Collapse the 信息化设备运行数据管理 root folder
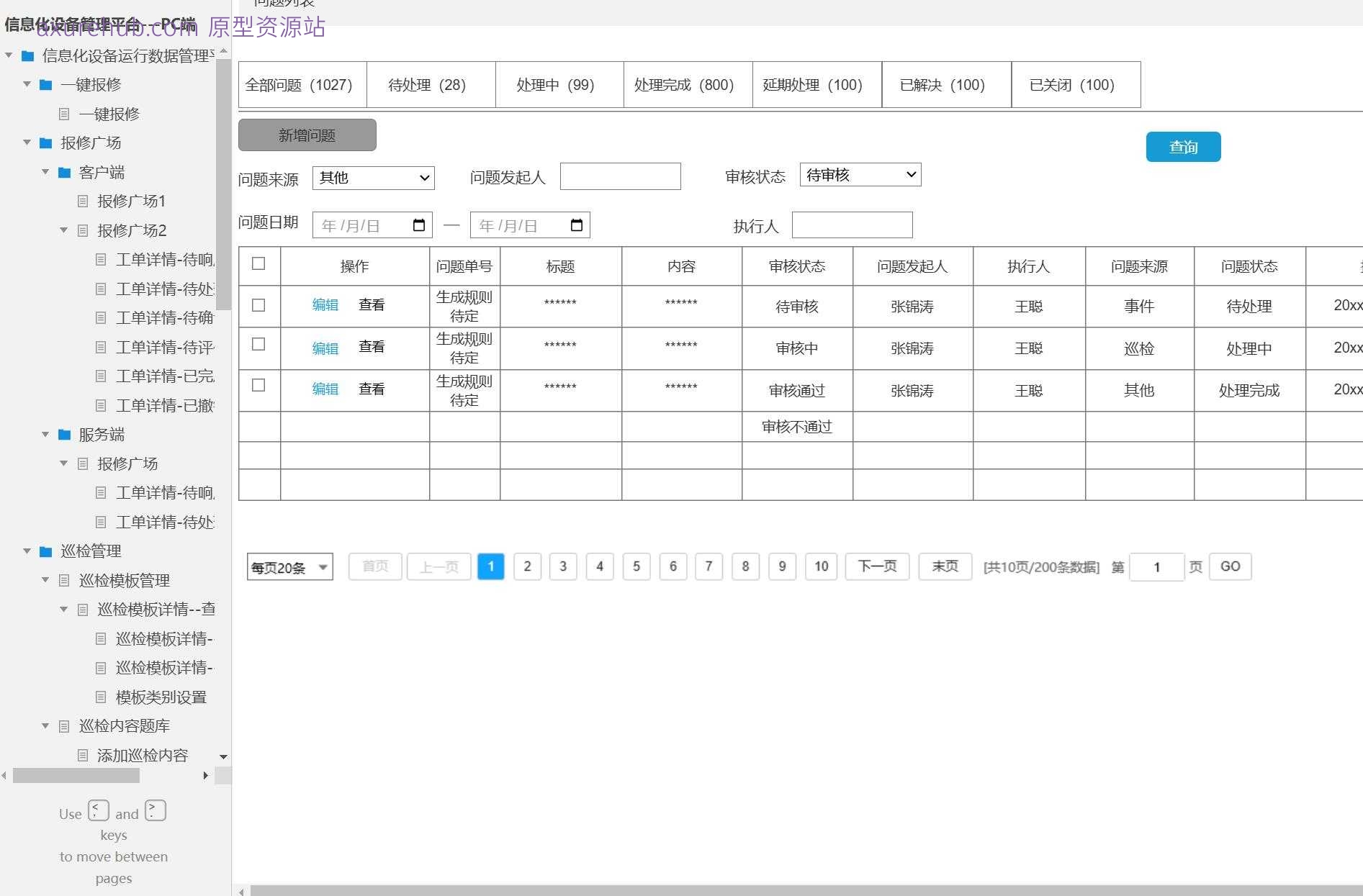 coord(9,55)
